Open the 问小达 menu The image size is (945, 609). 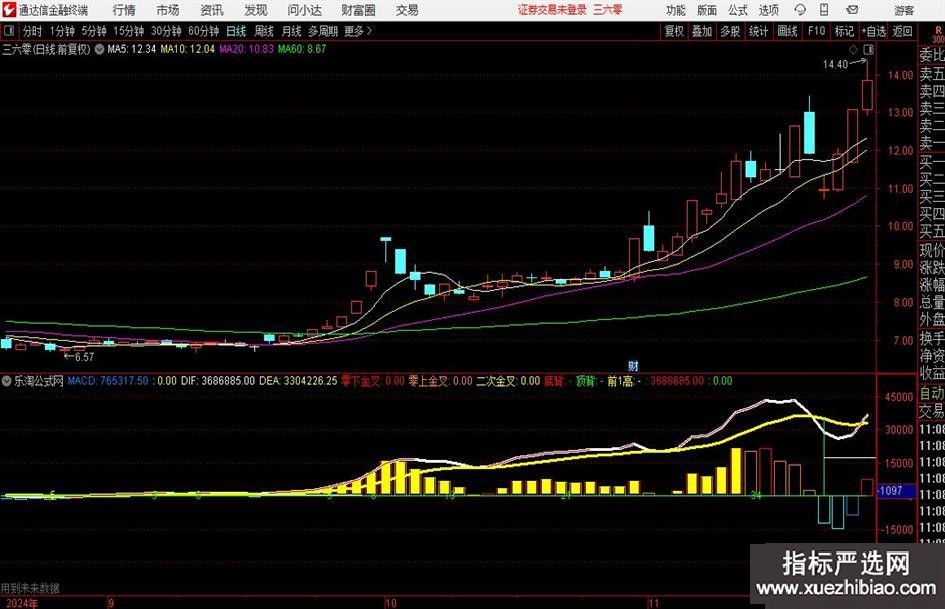(304, 10)
